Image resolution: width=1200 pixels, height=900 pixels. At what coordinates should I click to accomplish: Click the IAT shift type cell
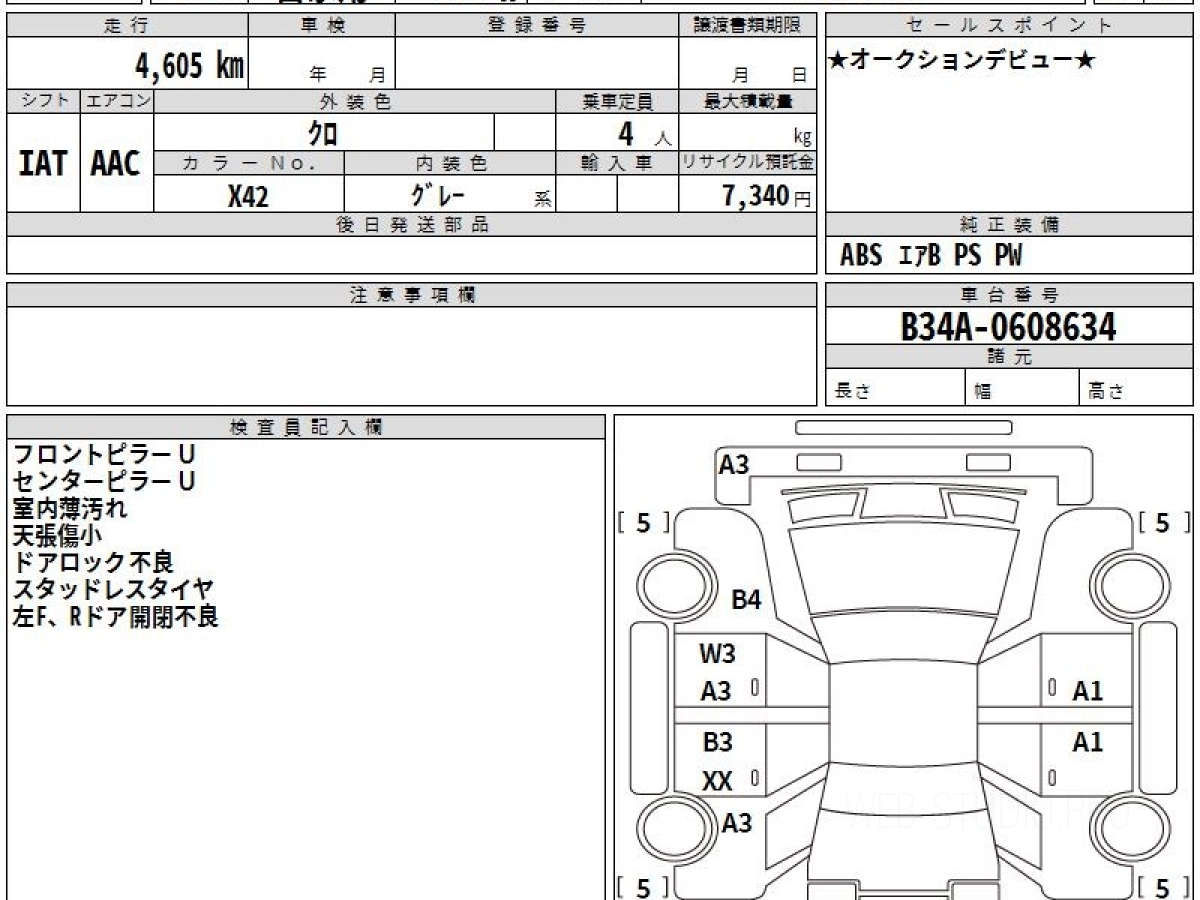[x=43, y=164]
